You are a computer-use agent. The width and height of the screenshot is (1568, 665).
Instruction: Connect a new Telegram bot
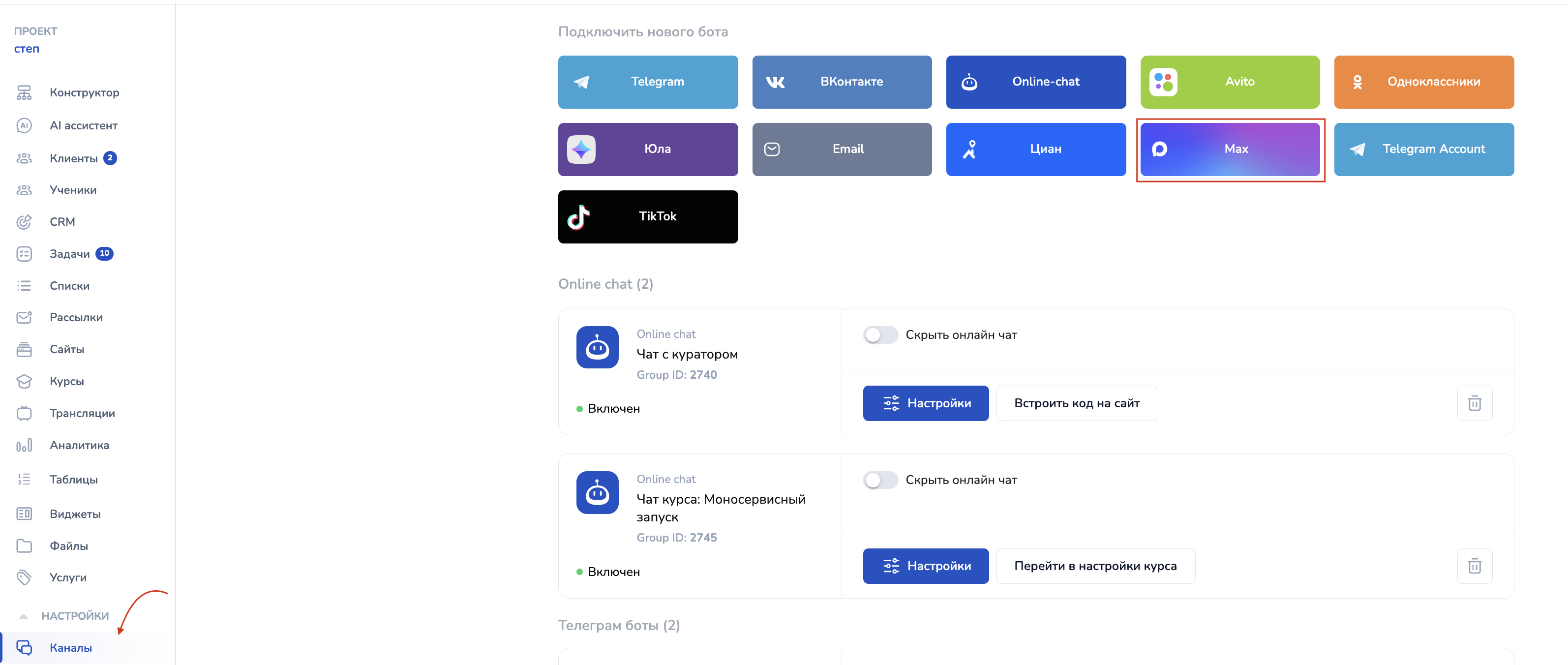coord(648,82)
